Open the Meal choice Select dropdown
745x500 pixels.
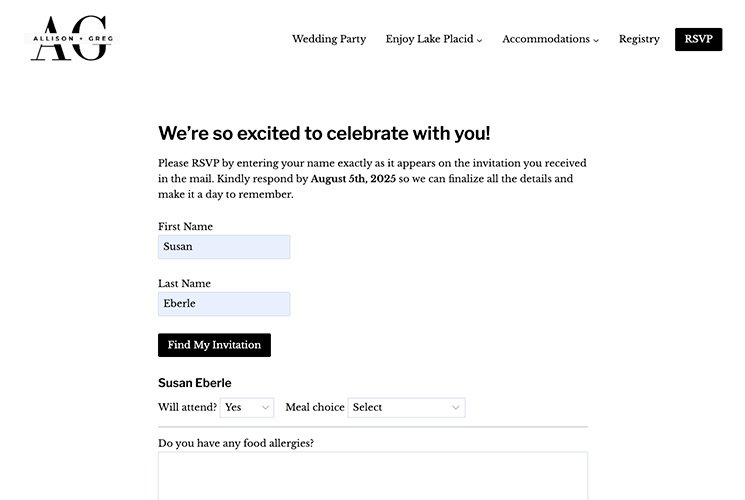pyautogui.click(x=407, y=407)
